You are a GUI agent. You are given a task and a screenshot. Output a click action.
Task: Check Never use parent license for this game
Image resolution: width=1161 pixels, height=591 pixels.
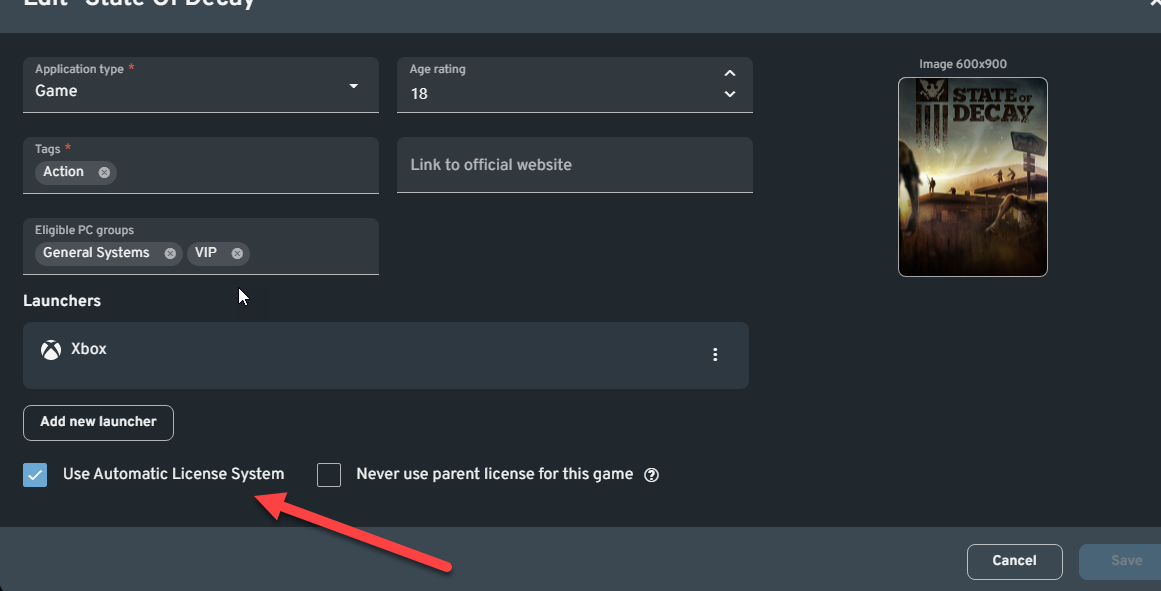click(x=329, y=475)
